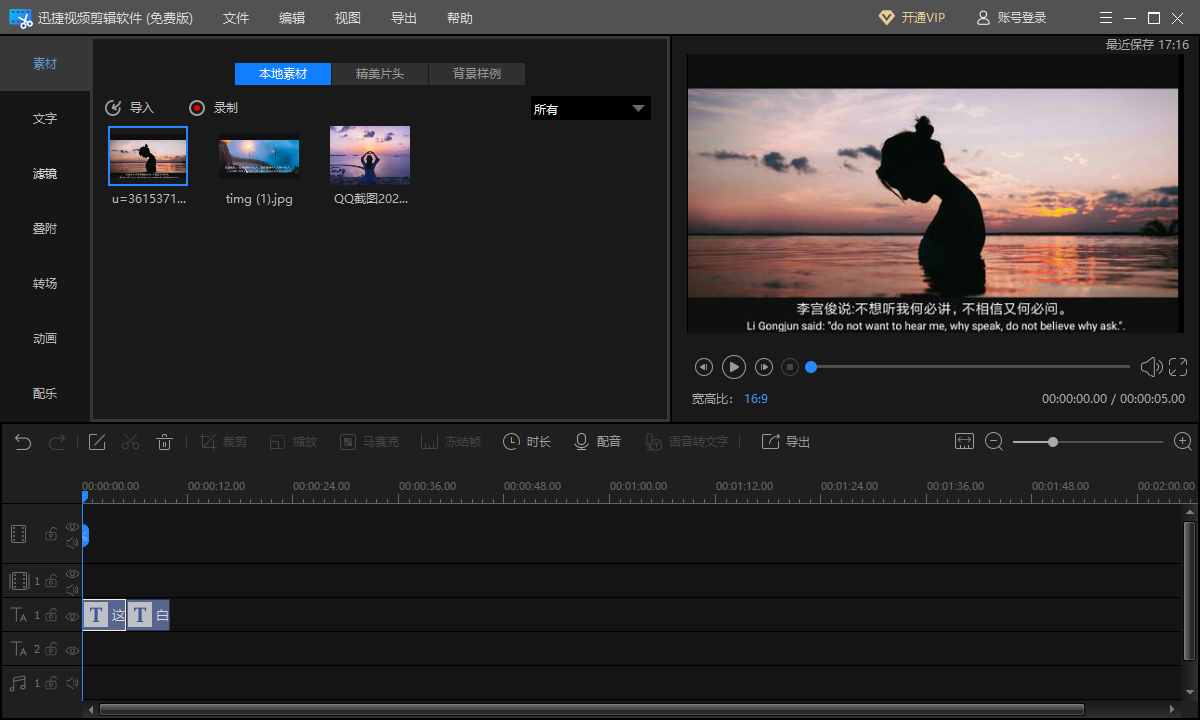
Task: Click the fit-timeline-to-window icon
Action: coord(964,441)
